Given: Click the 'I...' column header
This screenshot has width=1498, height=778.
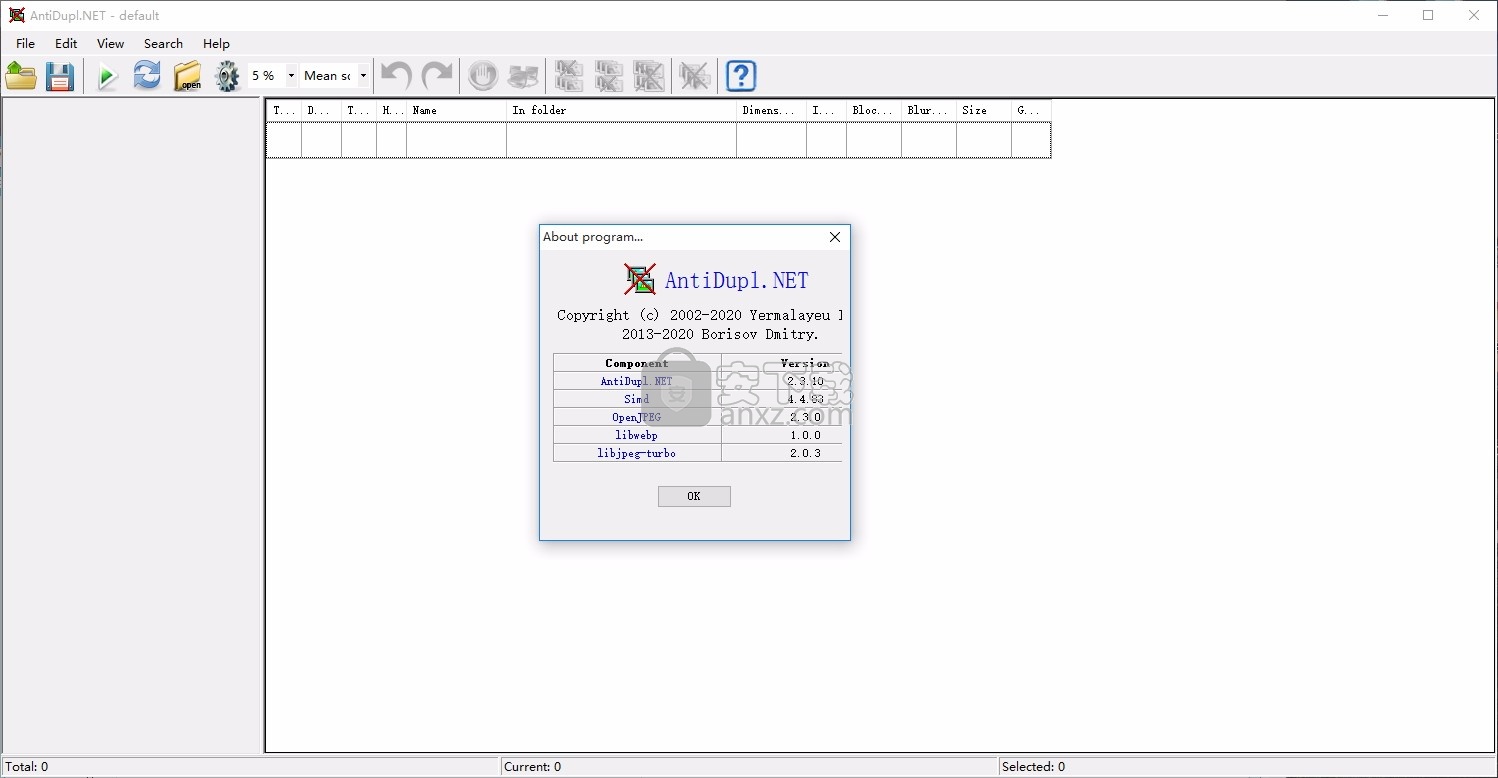Looking at the screenshot, I should point(826,110).
